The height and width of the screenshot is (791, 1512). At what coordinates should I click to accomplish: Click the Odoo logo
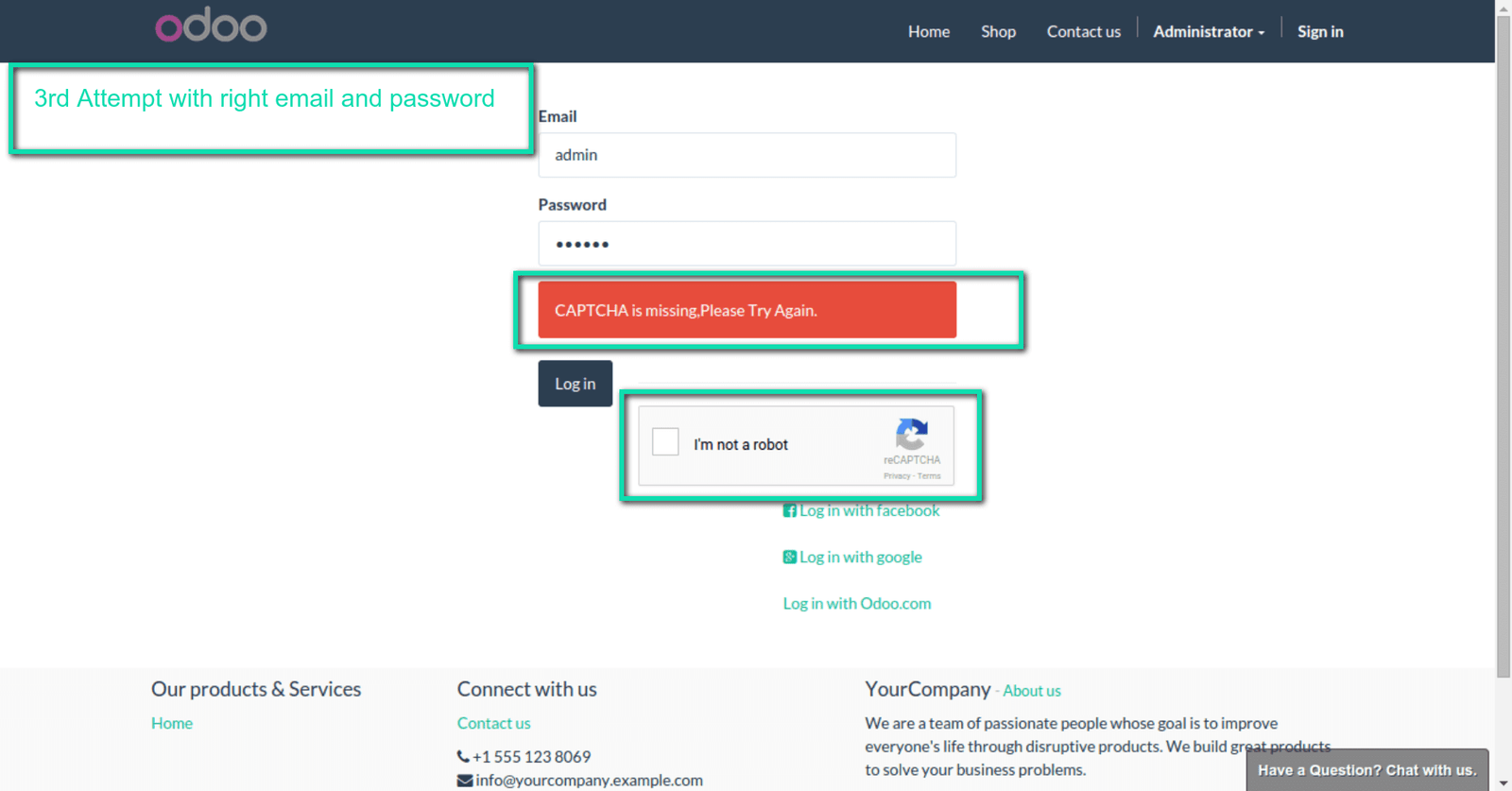pyautogui.click(x=211, y=26)
